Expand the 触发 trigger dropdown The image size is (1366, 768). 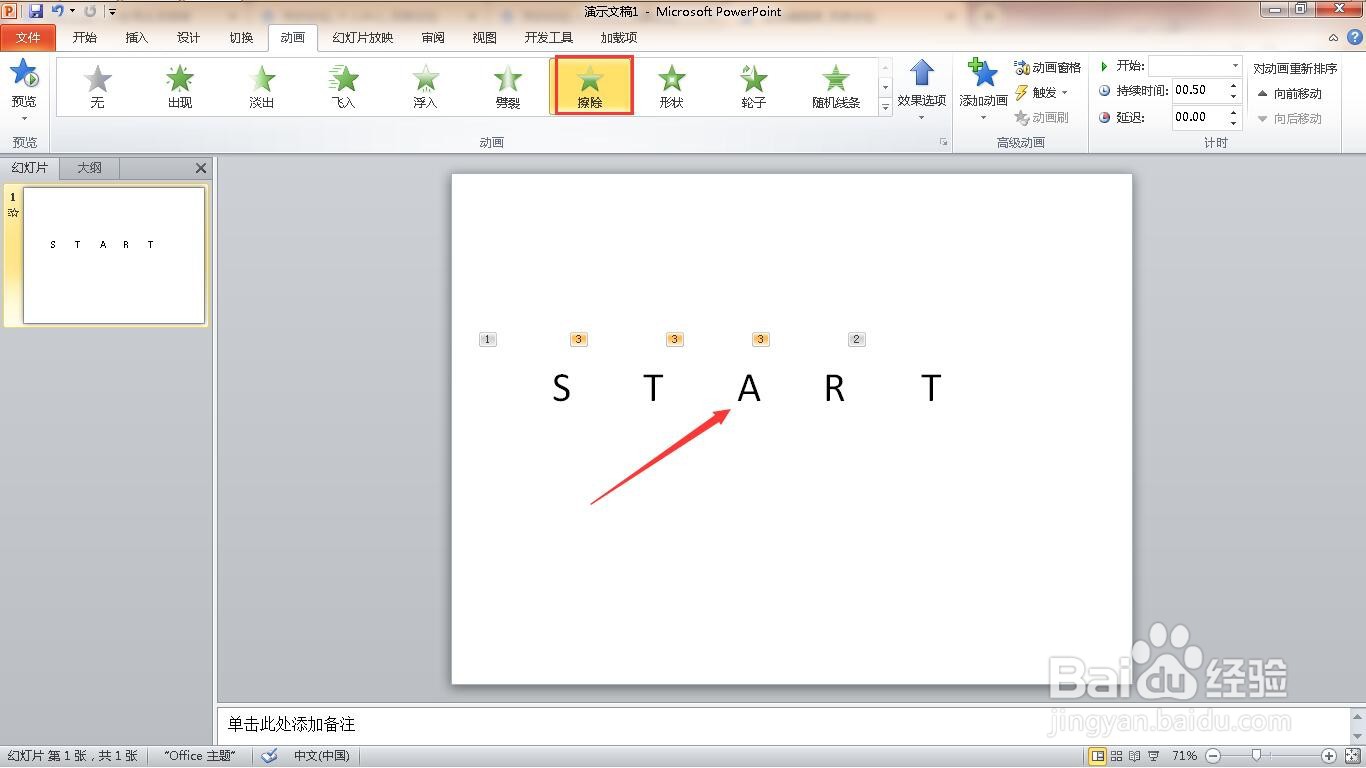click(x=1042, y=92)
